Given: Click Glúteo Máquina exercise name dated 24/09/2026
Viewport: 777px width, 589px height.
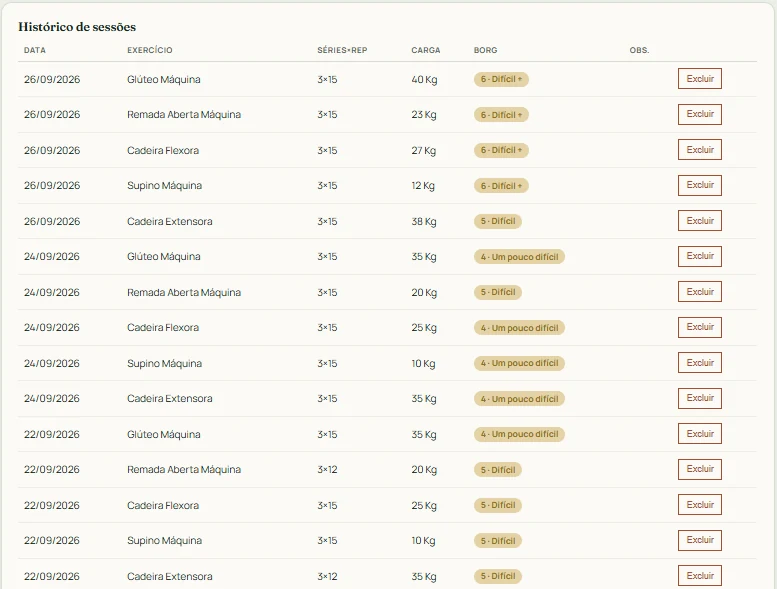Looking at the screenshot, I should [x=164, y=257].
